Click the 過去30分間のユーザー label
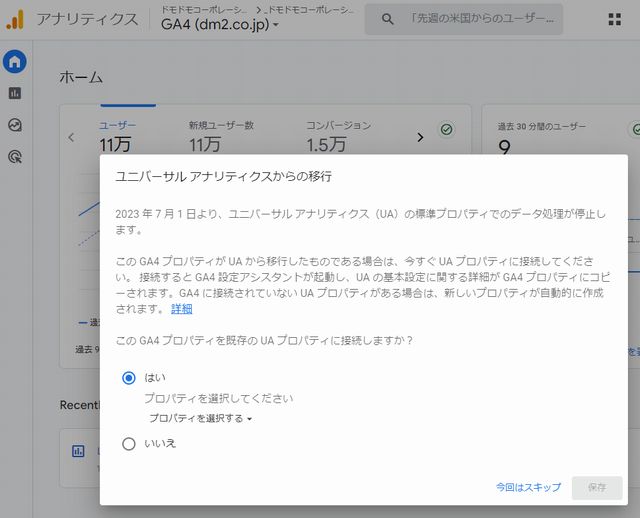The image size is (640, 518). point(541,127)
